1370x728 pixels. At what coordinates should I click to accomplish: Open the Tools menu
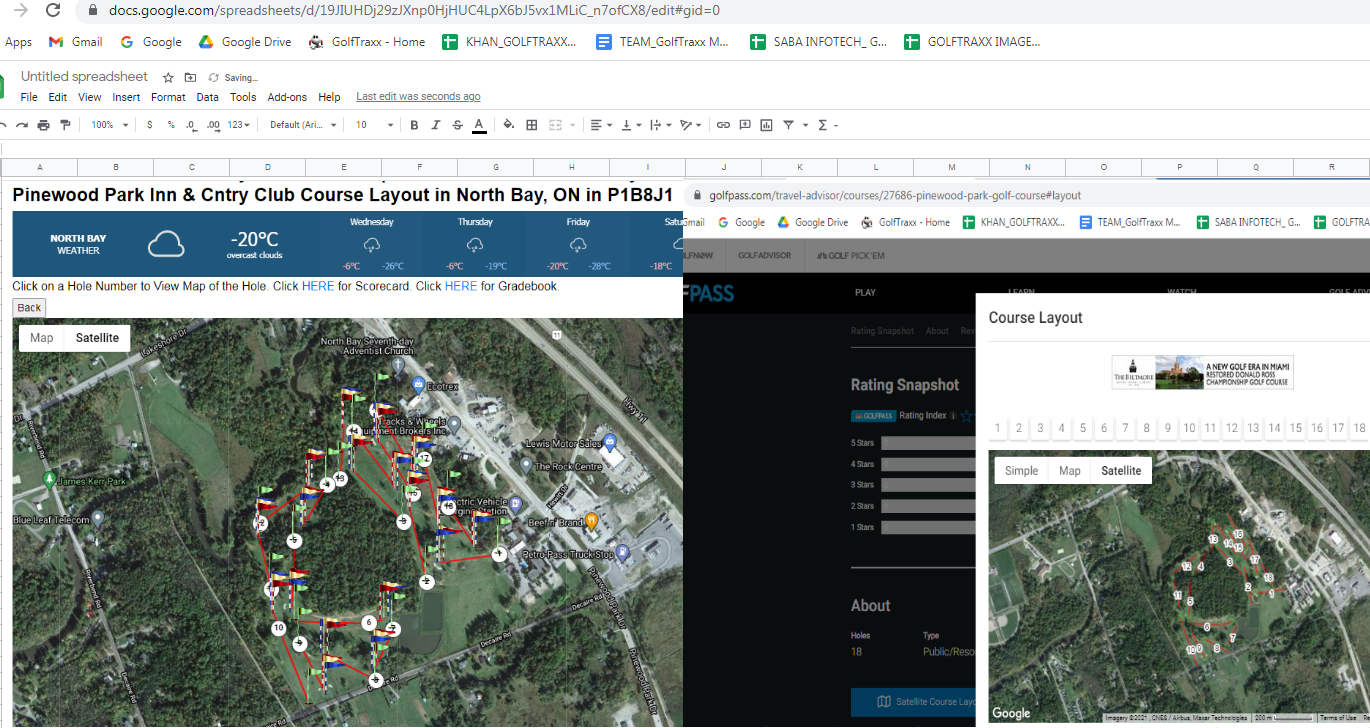243,97
